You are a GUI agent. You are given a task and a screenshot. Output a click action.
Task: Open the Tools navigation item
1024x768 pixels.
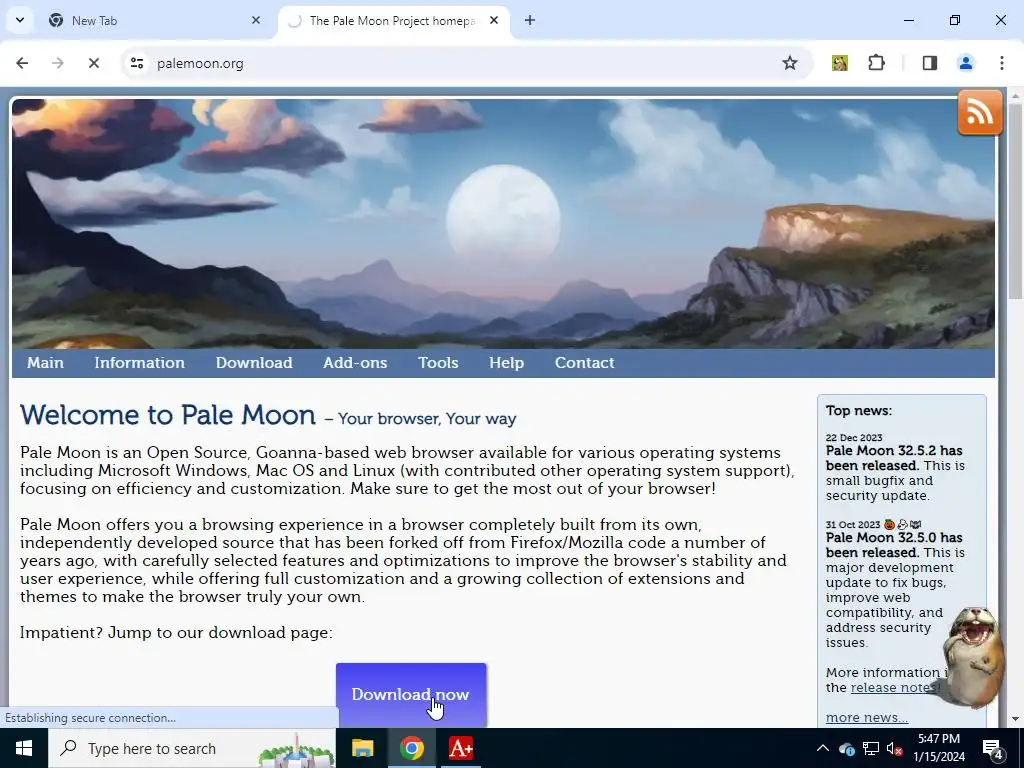coord(438,362)
